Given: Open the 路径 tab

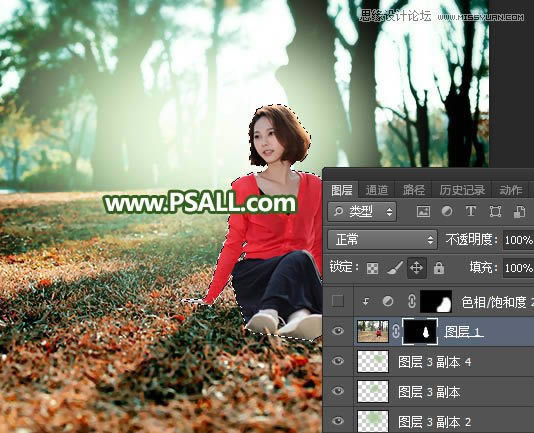Looking at the screenshot, I should point(413,190).
